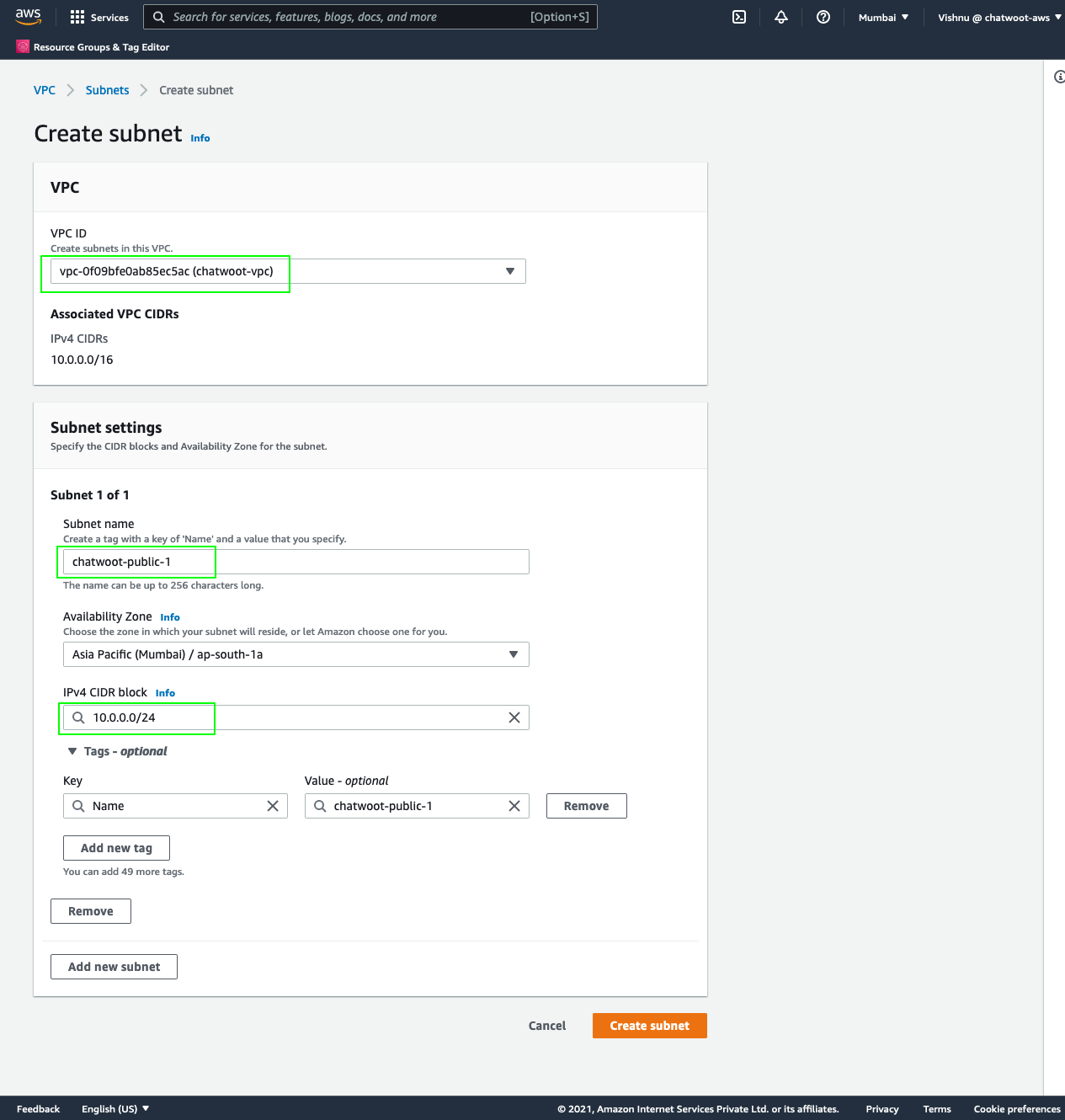Go to Subnets breadcrumb

coord(107,90)
